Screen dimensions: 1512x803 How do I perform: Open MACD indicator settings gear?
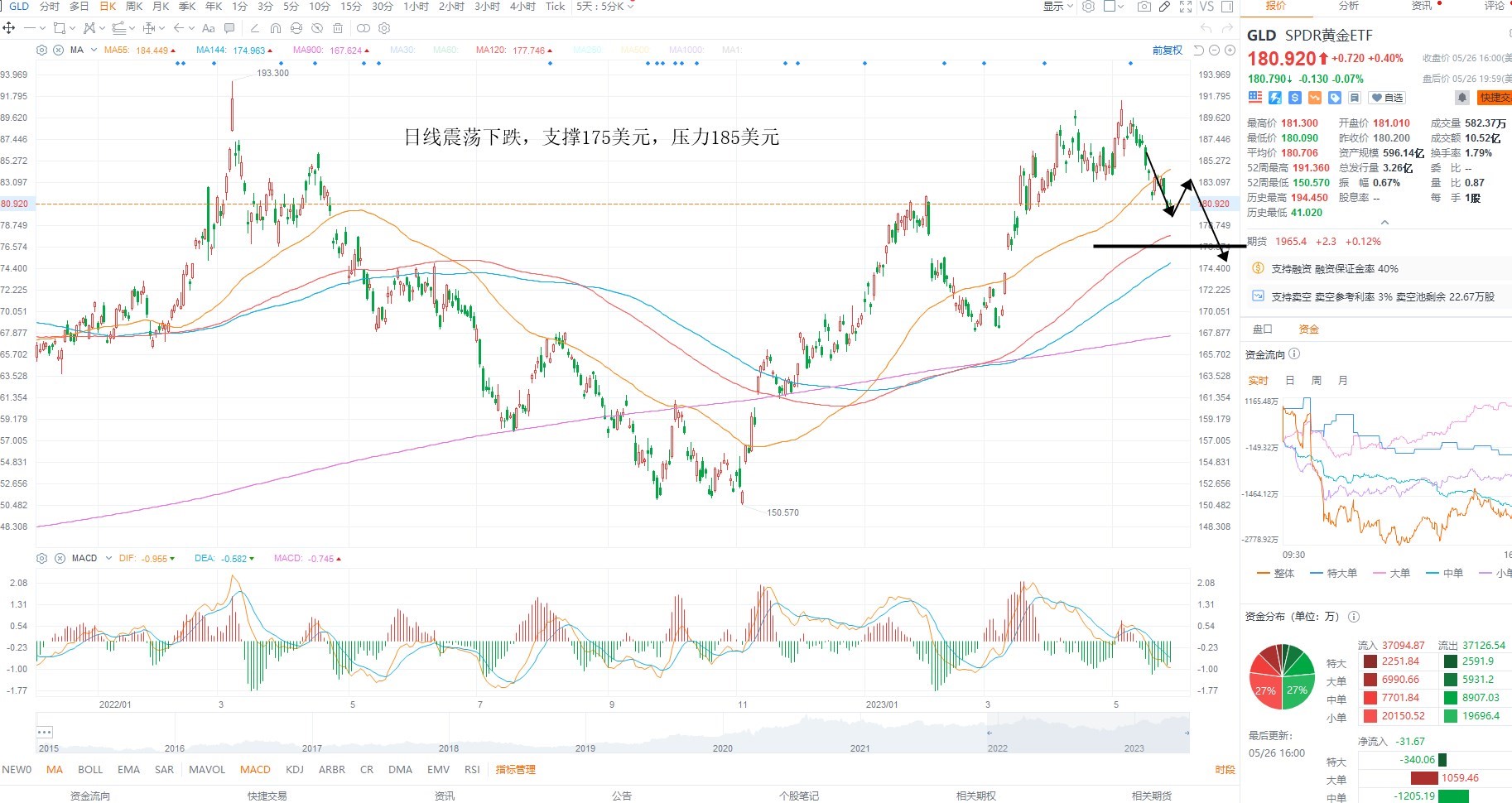tap(42, 558)
